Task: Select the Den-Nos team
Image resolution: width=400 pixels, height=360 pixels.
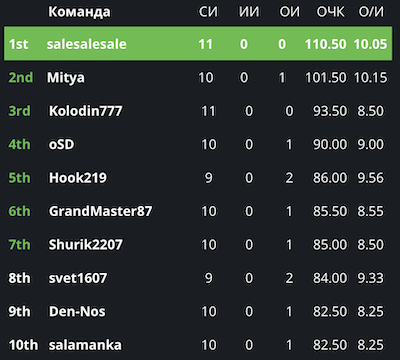Action: click(77, 311)
